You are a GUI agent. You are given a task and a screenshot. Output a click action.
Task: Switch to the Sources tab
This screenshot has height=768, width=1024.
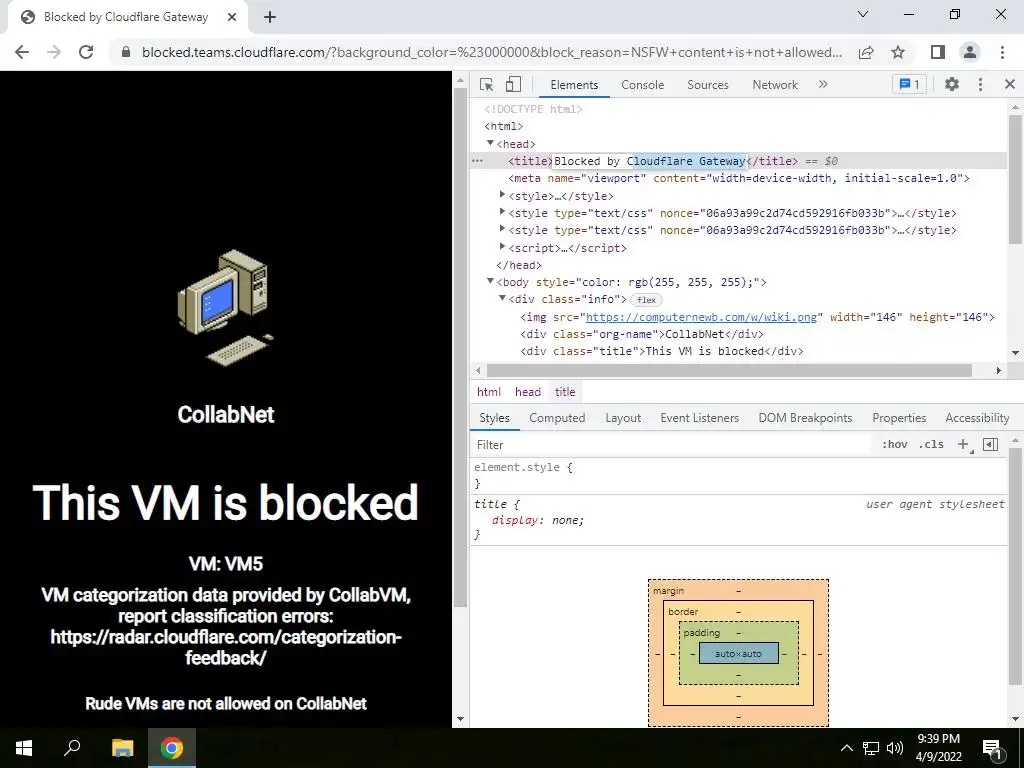(x=708, y=85)
